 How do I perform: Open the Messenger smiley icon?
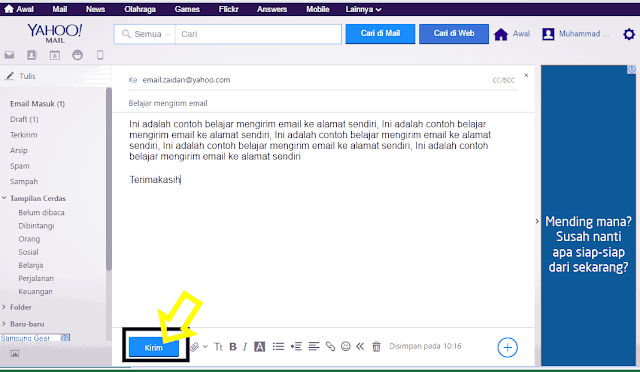78,55
